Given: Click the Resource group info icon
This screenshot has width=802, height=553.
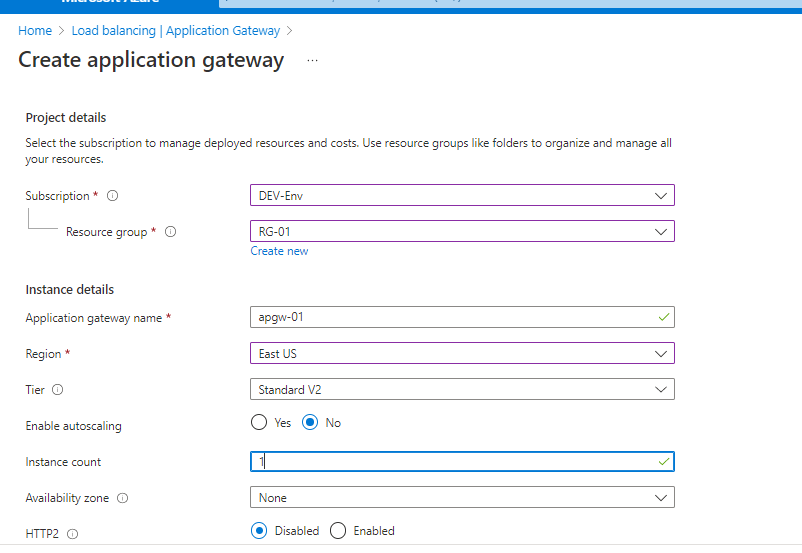Looking at the screenshot, I should 171,232.
